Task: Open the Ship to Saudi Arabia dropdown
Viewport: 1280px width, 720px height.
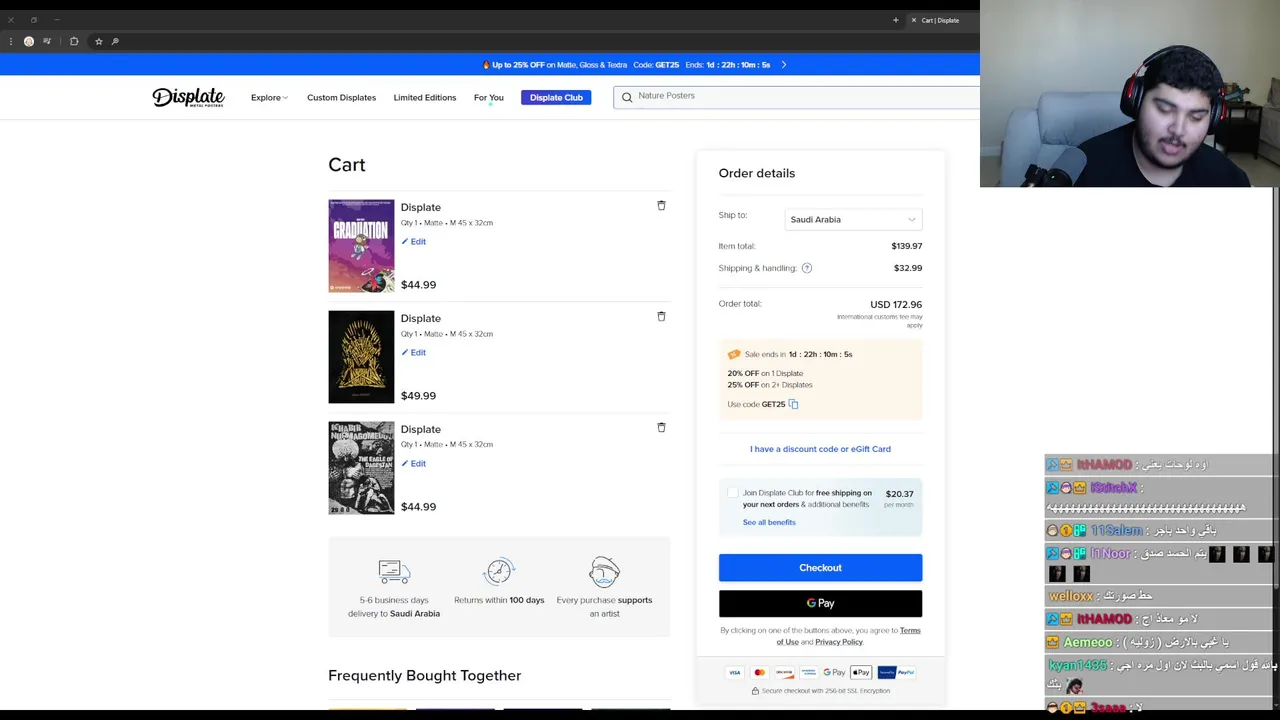Action: (853, 219)
